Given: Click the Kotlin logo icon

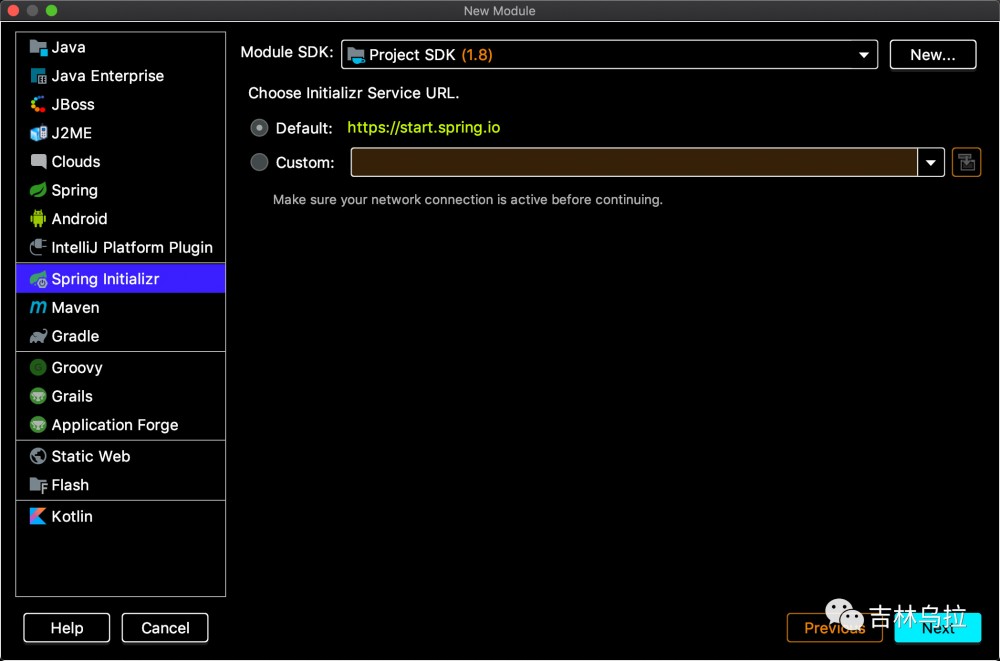Looking at the screenshot, I should click(x=38, y=516).
